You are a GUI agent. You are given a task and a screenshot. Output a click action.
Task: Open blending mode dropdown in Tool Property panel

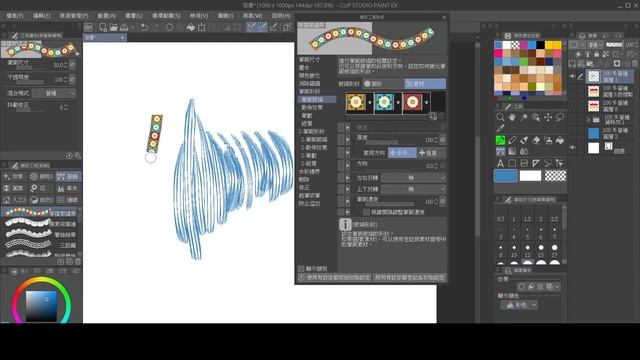point(53,93)
